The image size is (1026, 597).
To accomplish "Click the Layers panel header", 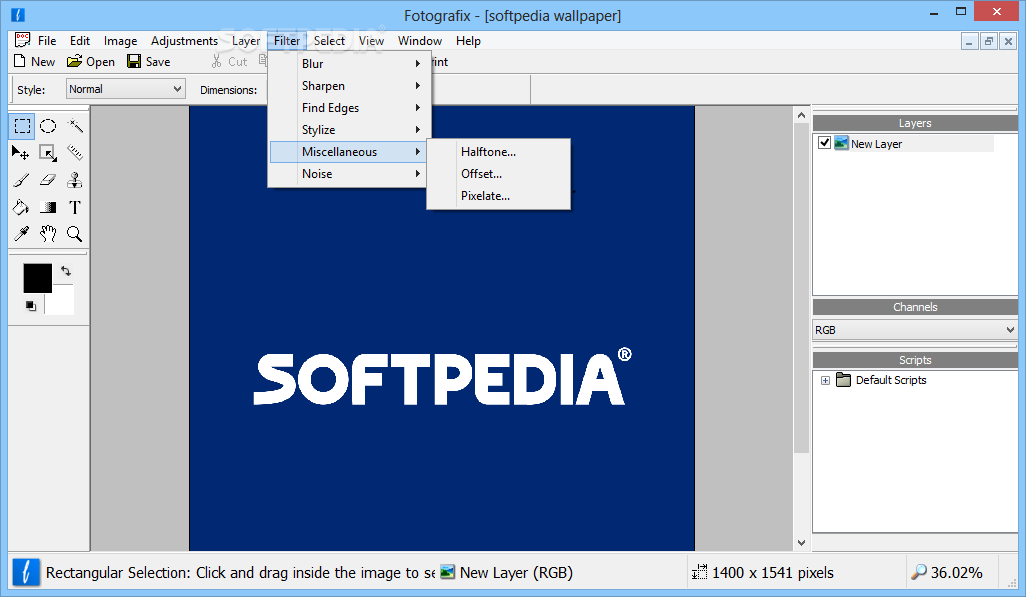I will coord(915,123).
